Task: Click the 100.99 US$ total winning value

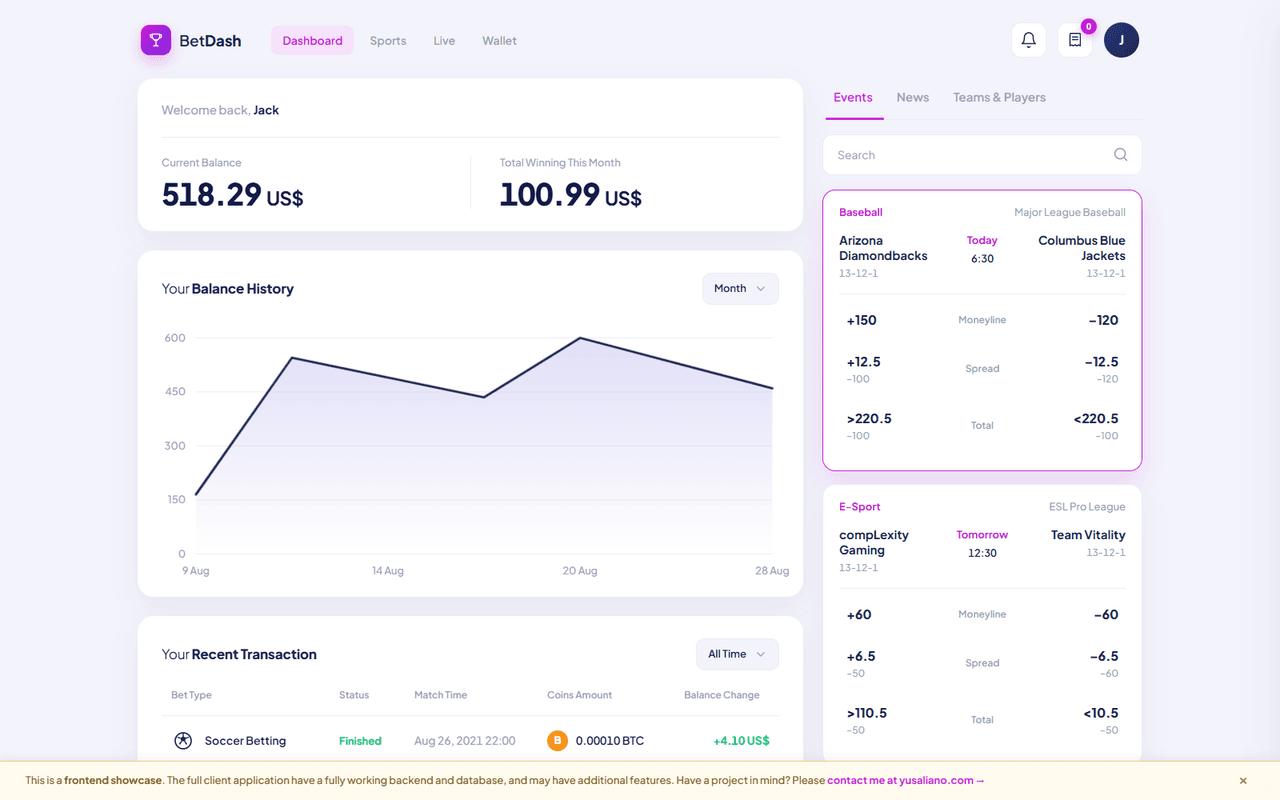Action: pyautogui.click(x=571, y=194)
